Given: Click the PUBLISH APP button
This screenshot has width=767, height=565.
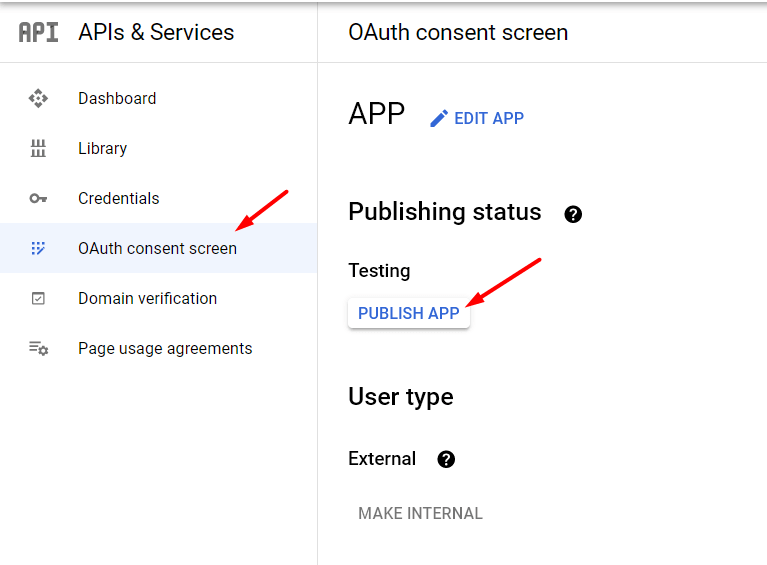Looking at the screenshot, I should pyautogui.click(x=408, y=313).
